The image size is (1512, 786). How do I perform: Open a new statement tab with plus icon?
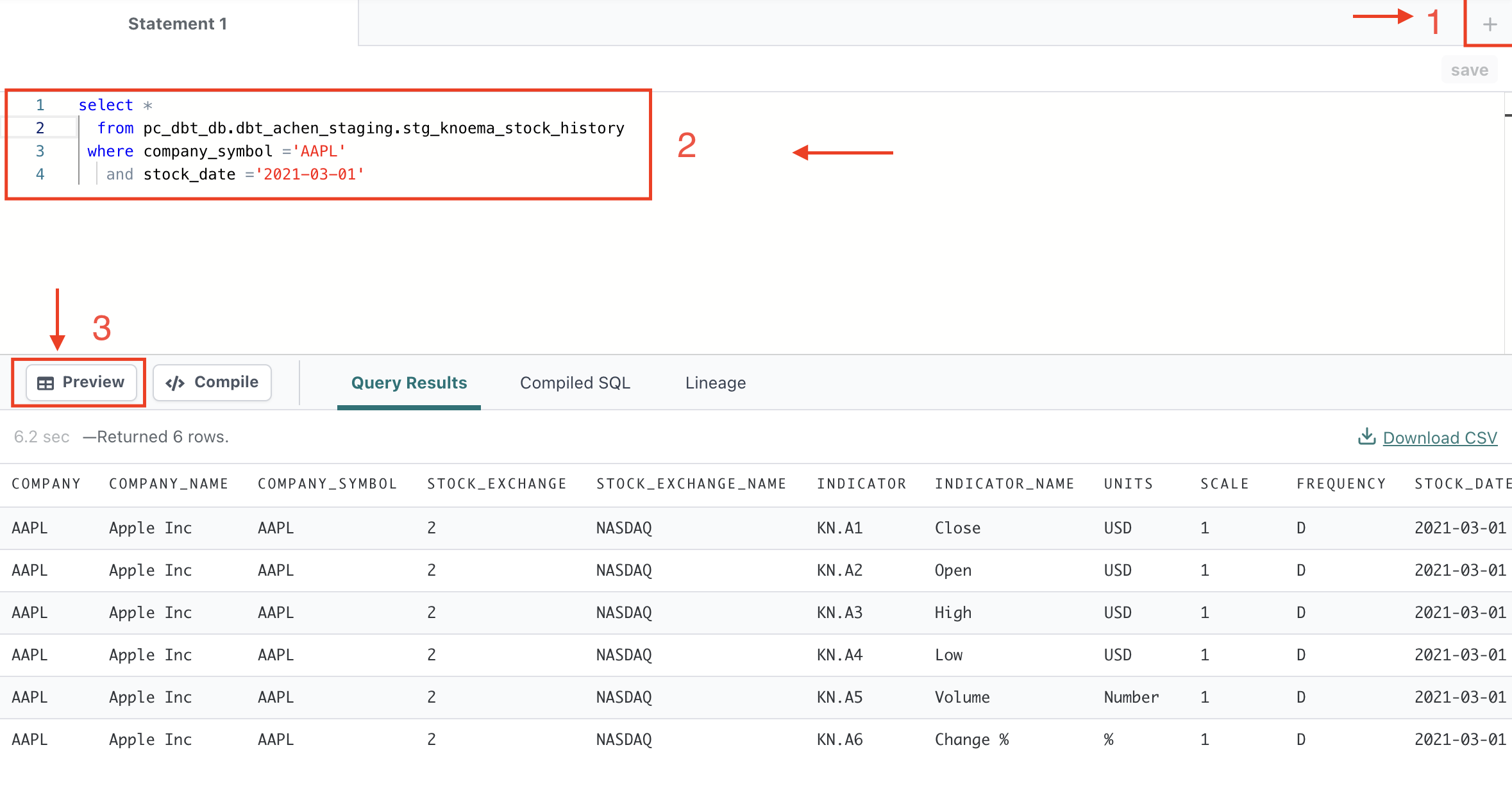tap(1490, 24)
